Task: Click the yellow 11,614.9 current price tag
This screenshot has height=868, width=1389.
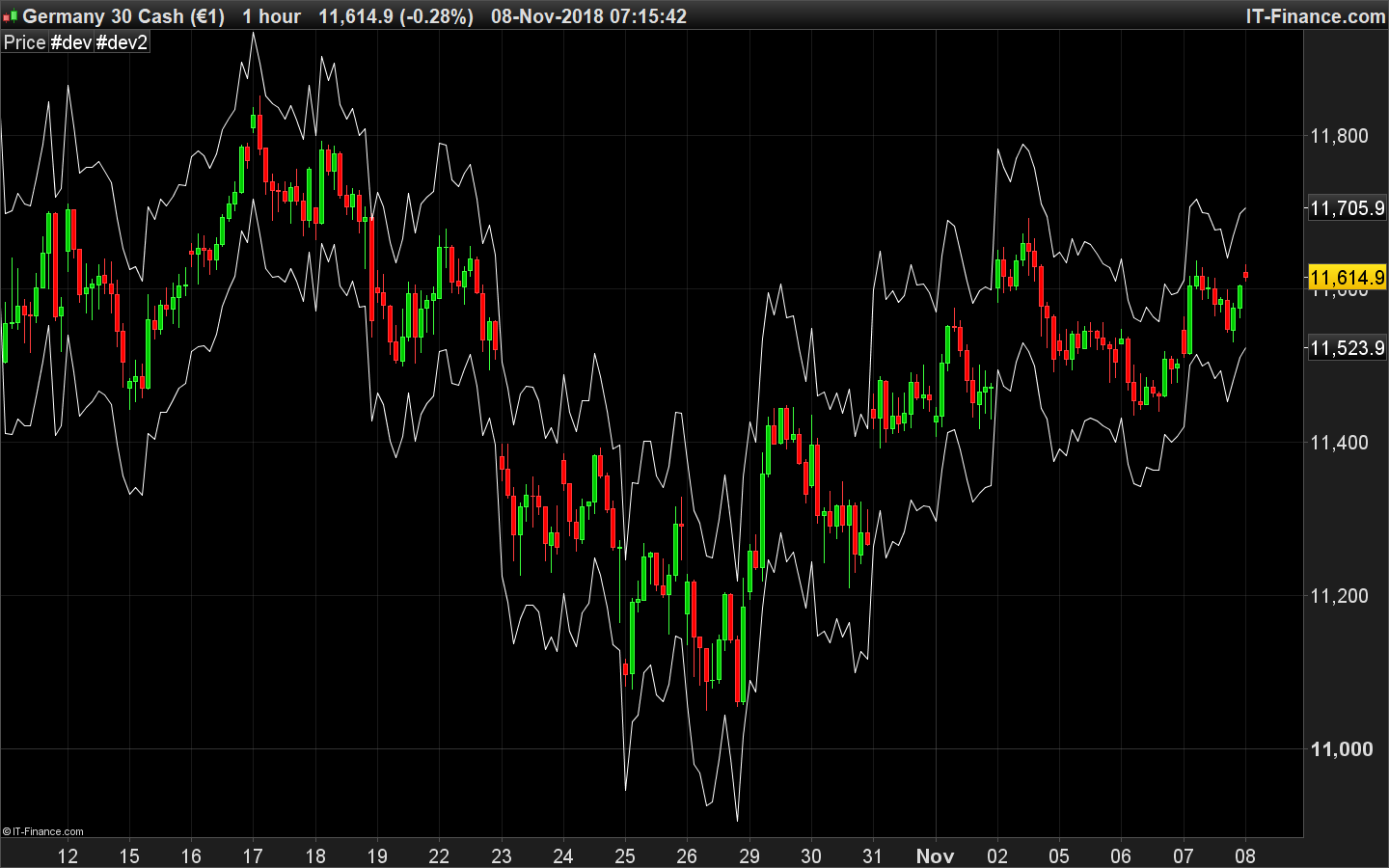Action: pos(1347,278)
